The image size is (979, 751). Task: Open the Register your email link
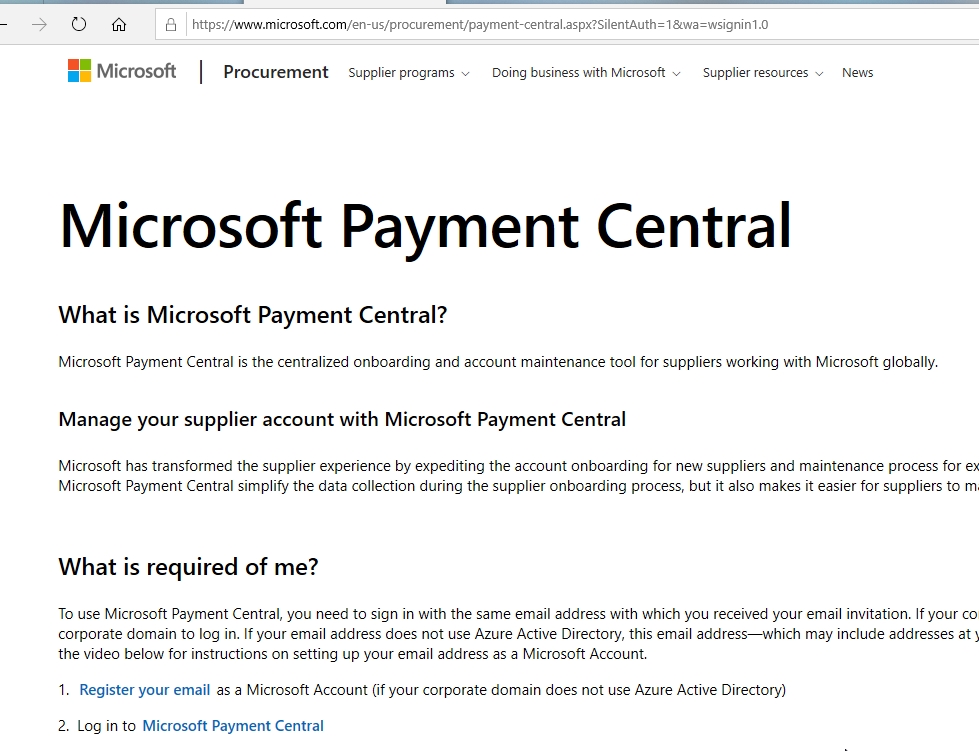click(x=144, y=689)
